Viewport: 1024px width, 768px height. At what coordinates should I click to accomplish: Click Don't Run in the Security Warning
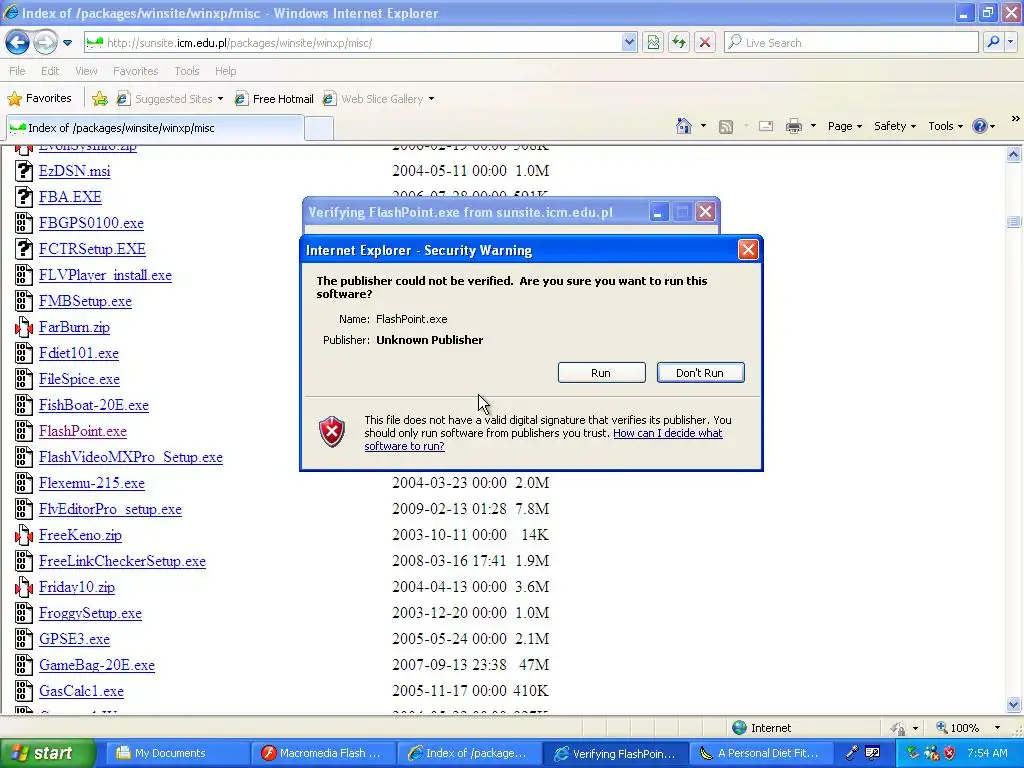700,373
